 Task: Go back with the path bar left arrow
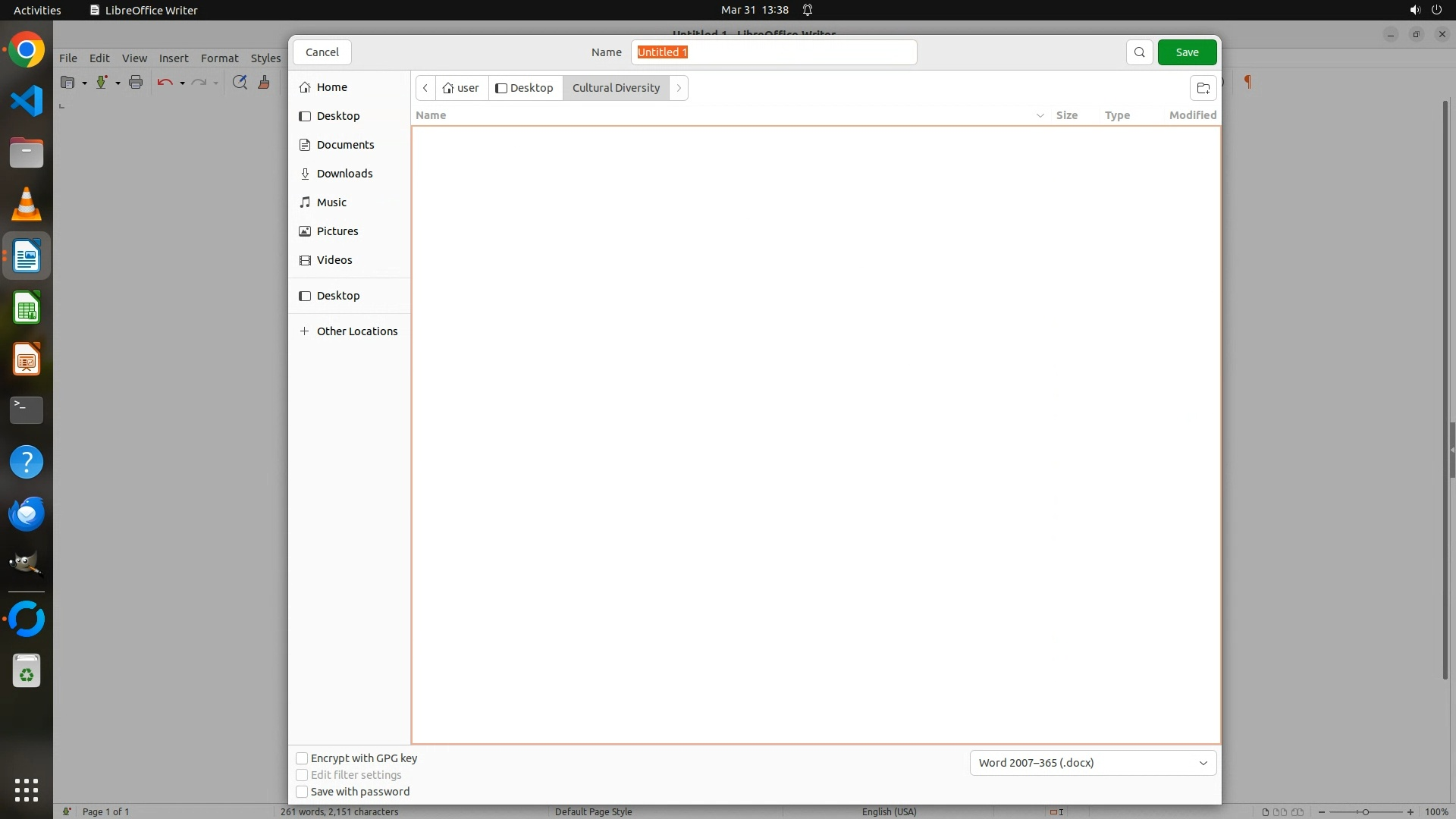coord(425,88)
